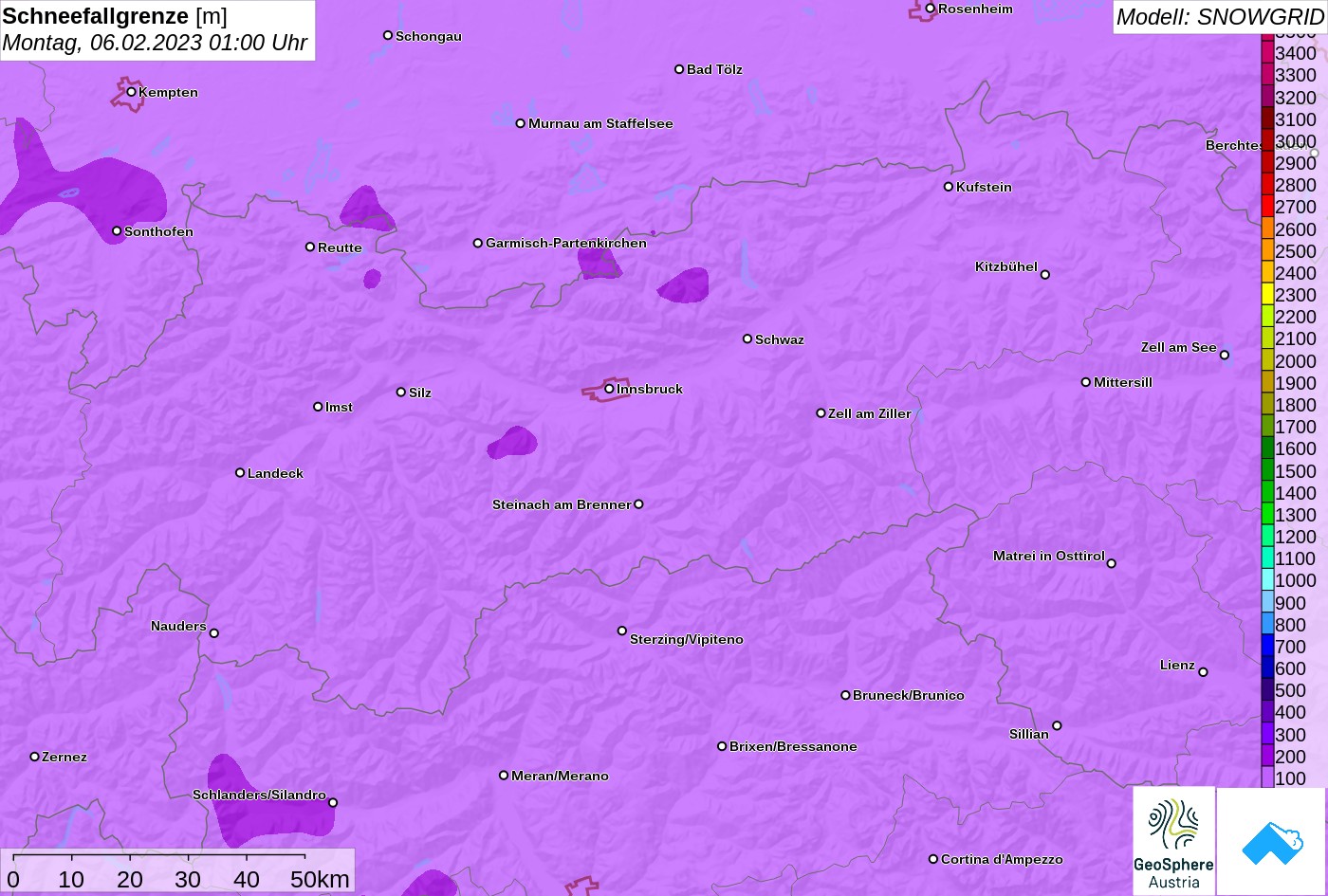
Task: Click the Silz label
Action: [420, 393]
